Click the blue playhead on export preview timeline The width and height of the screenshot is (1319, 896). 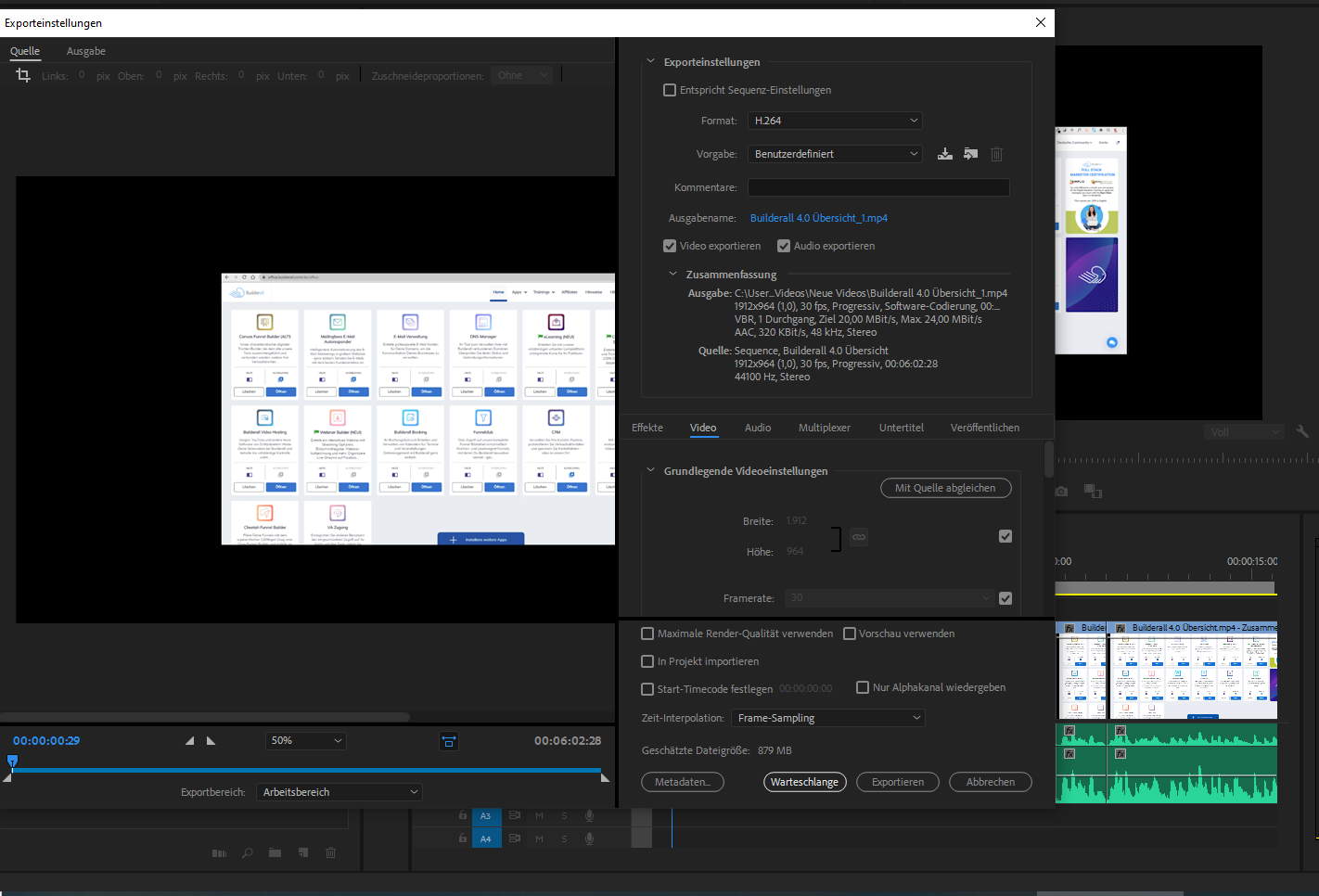pos(12,762)
